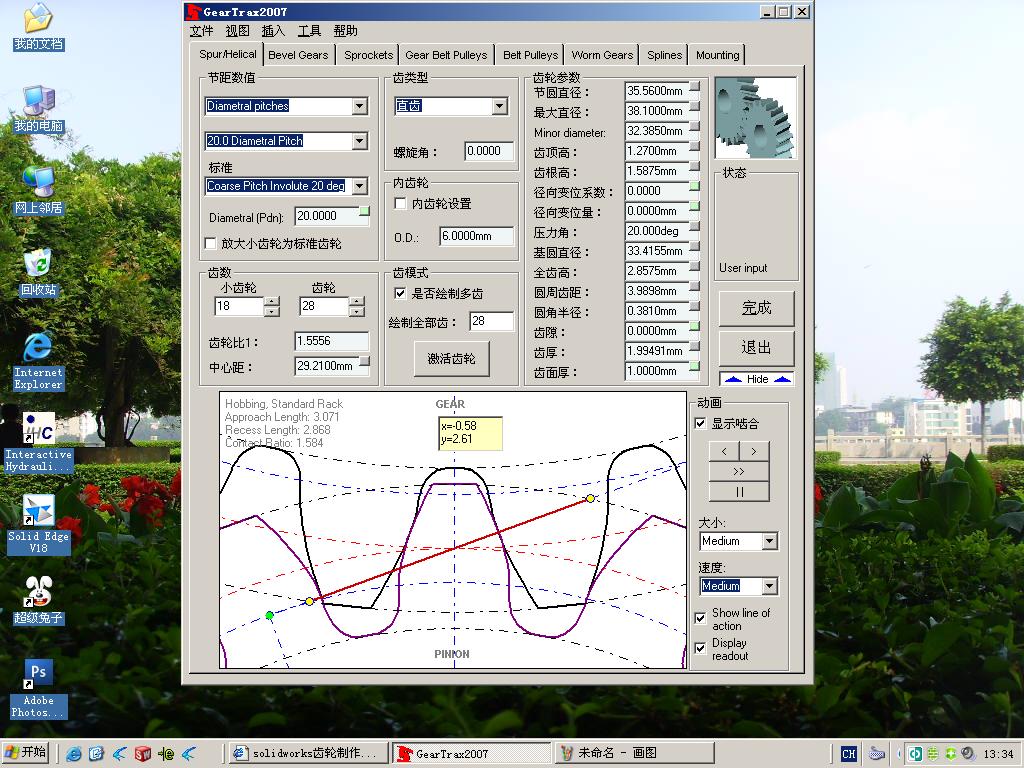Screen dimensions: 1024x768
Task: Open the Coarse Pitch Involute 20 deg dropdown
Action: coord(359,186)
